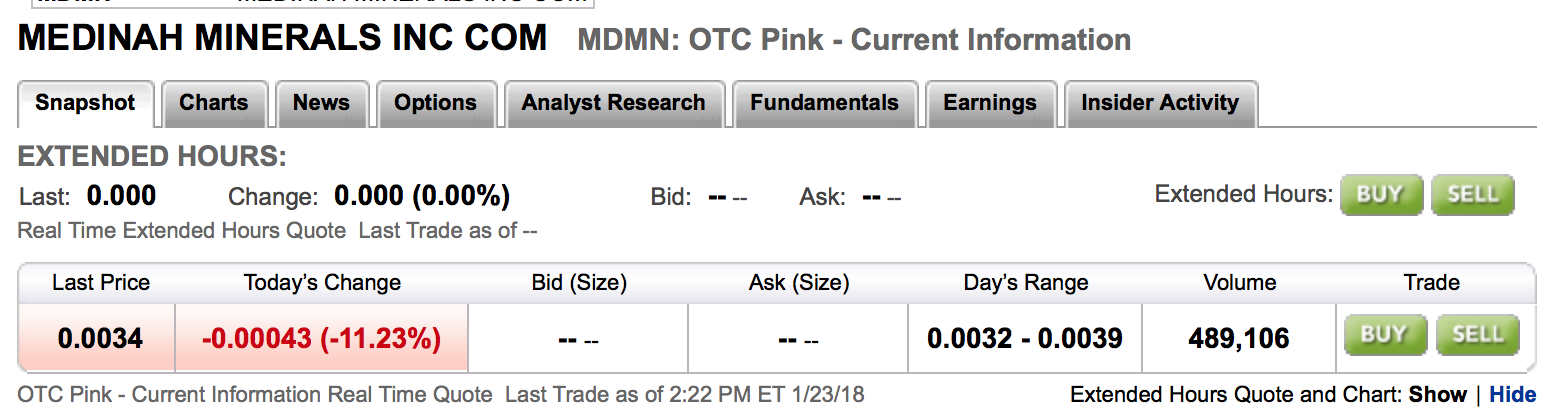This screenshot has height=414, width=1562.
Task: Show the Extended Hours Quote and Chart
Action: click(x=1438, y=395)
